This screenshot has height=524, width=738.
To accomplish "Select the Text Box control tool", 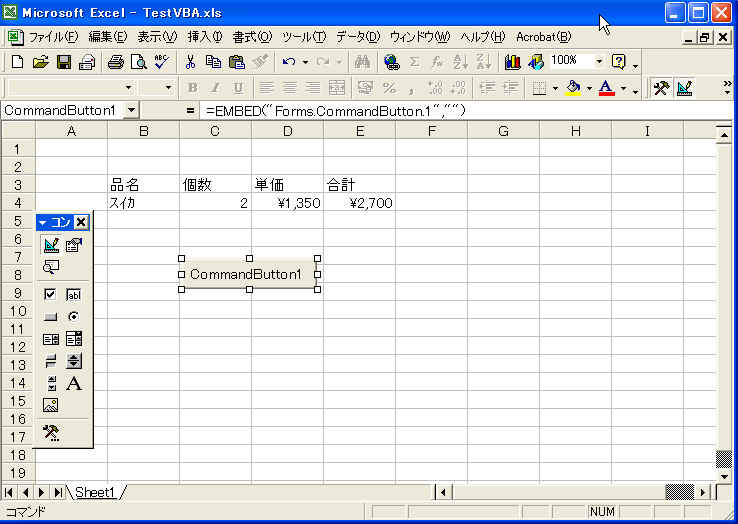I will [73, 294].
